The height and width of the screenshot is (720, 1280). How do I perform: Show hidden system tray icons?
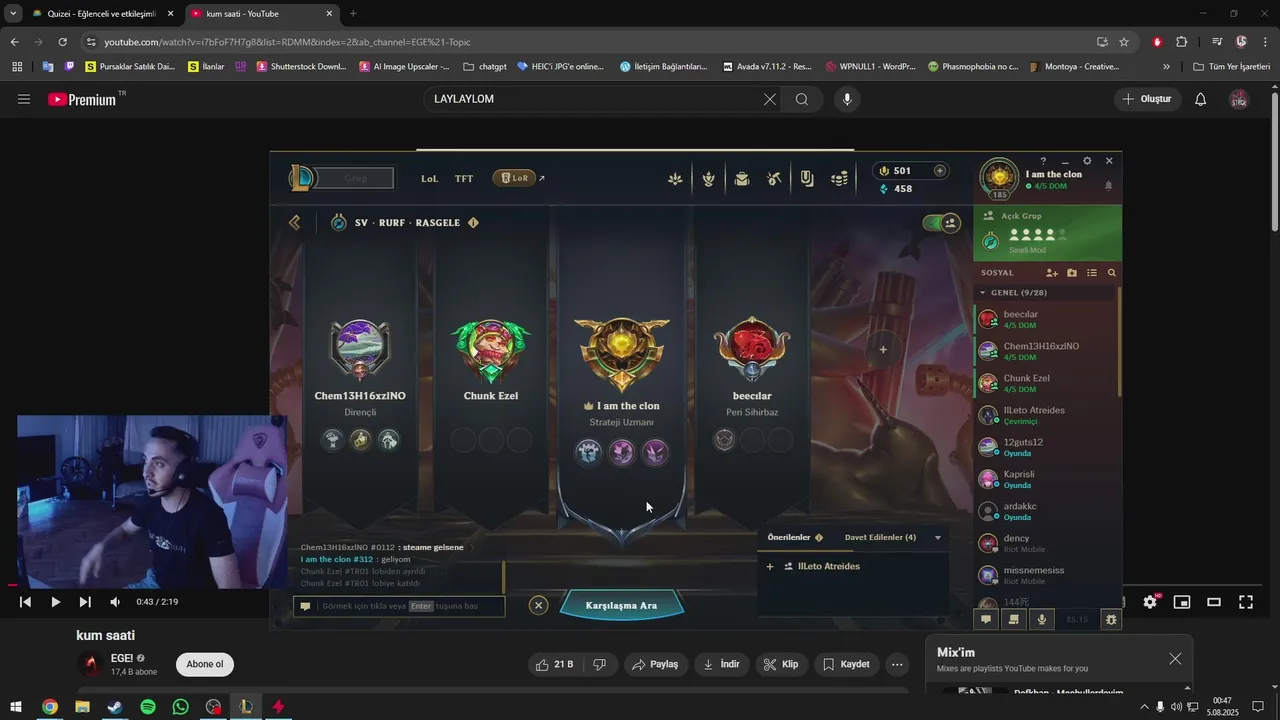pyautogui.click(x=1144, y=707)
